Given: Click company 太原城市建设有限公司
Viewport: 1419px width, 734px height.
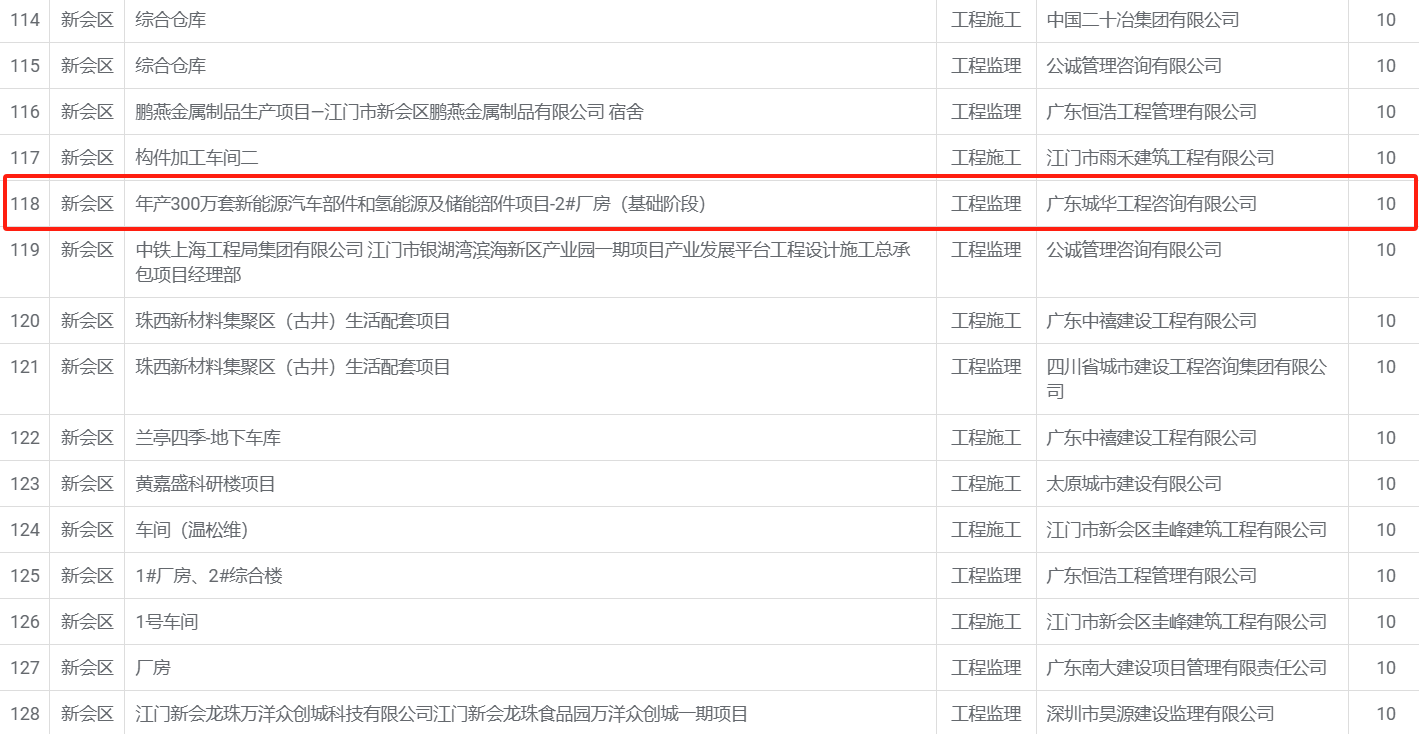Looking at the screenshot, I should click(1134, 484).
